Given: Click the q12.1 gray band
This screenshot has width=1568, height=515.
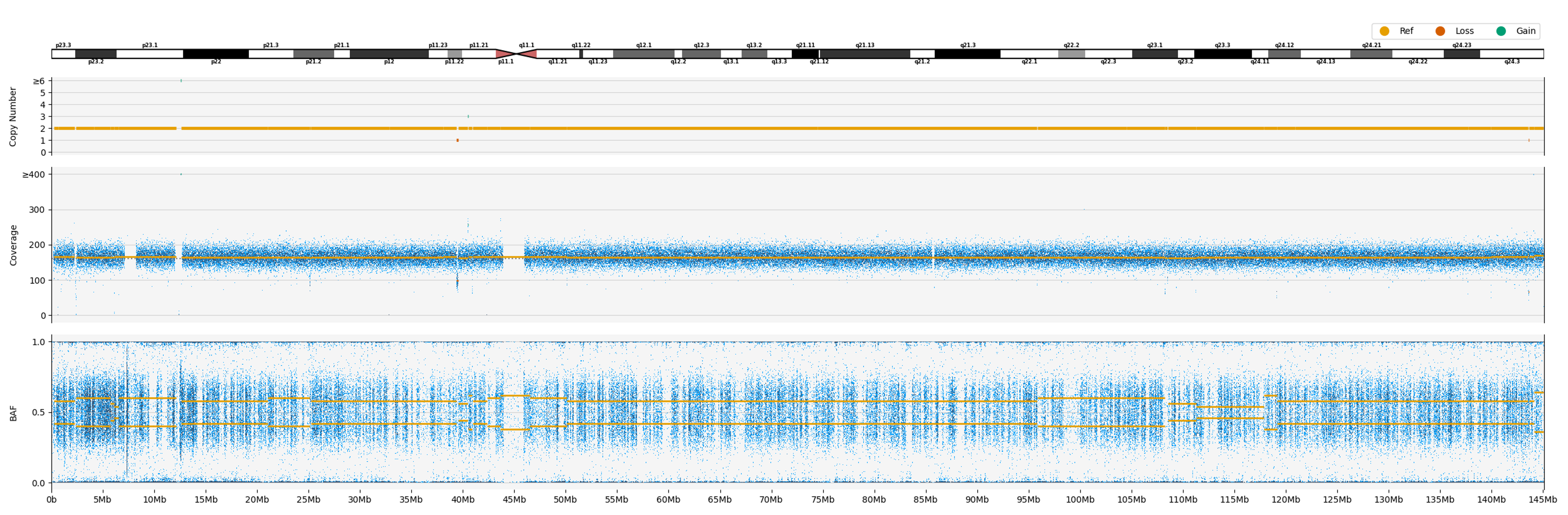Looking at the screenshot, I should 643,54.
